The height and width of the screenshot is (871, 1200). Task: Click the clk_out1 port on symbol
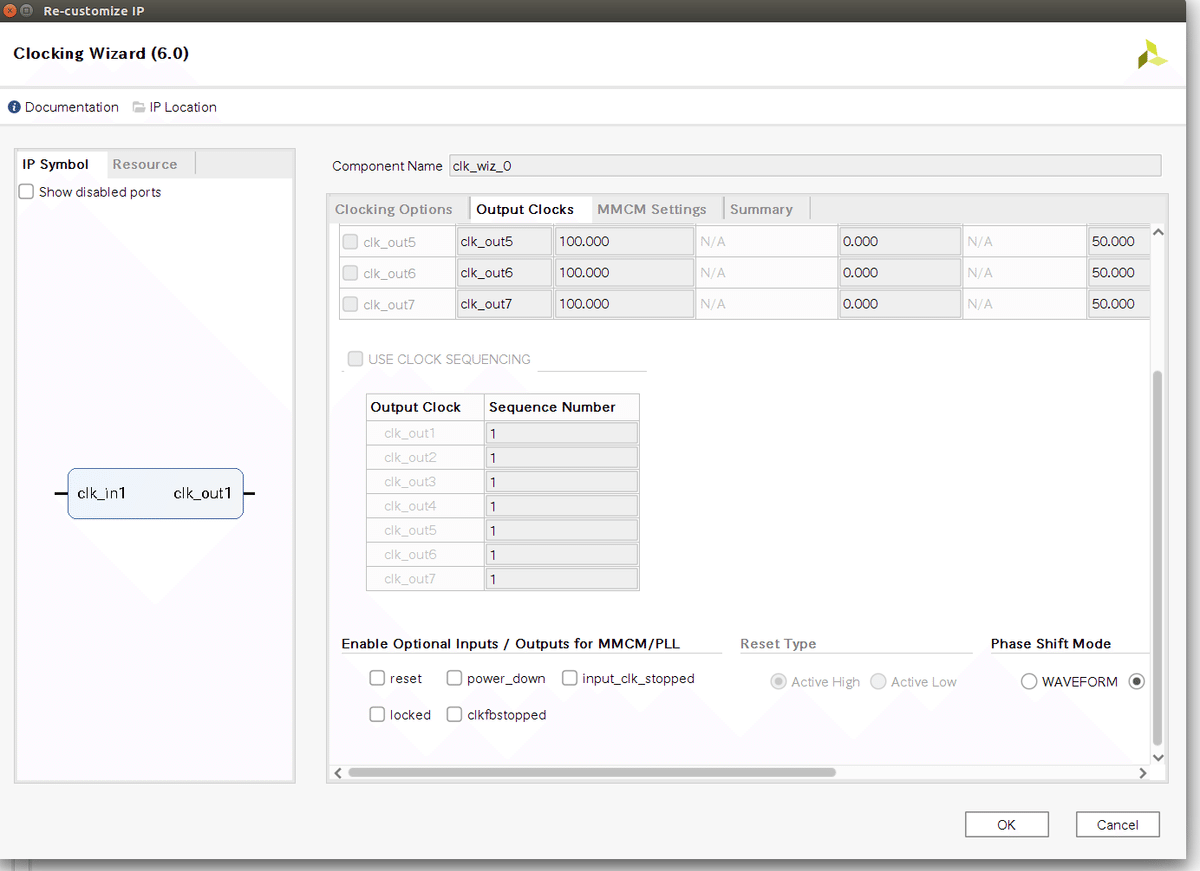tap(203, 493)
